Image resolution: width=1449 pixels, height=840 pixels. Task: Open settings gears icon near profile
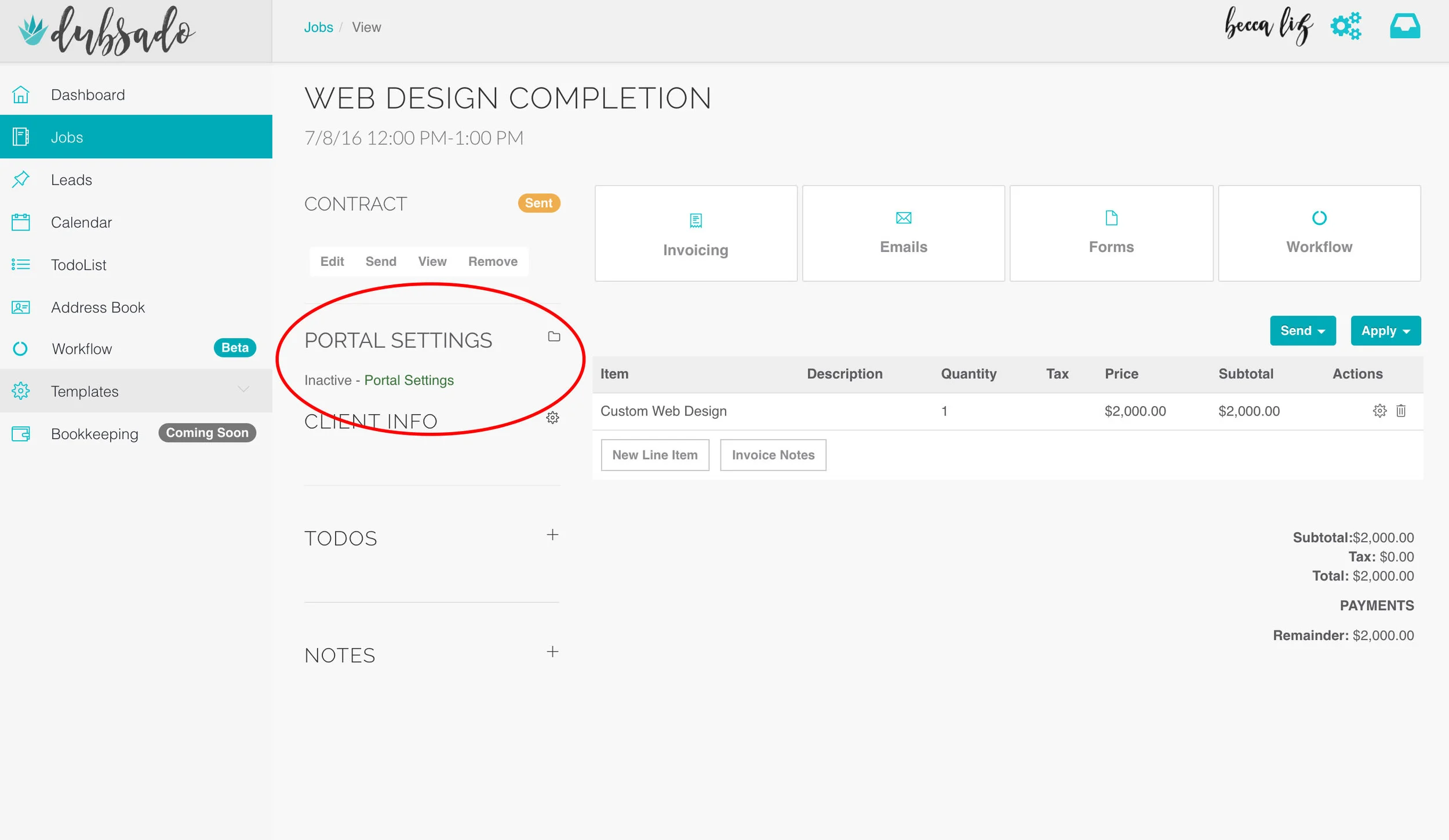point(1345,26)
